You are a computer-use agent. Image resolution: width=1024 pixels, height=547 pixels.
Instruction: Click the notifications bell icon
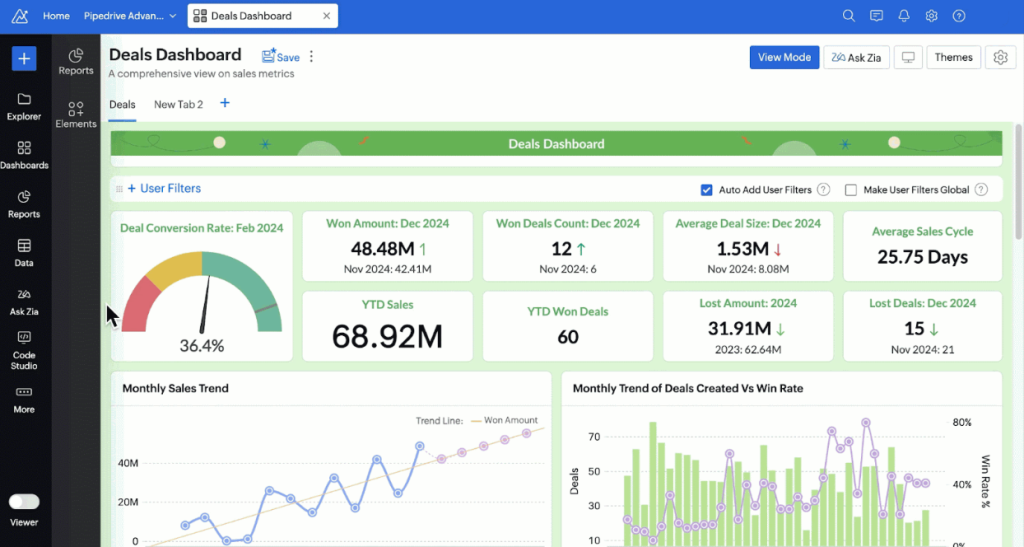[904, 16]
